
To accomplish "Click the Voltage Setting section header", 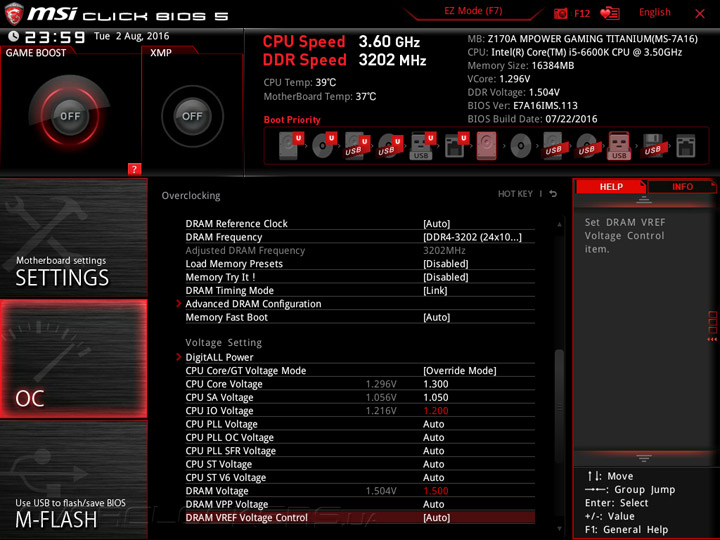I will click(224, 343).
